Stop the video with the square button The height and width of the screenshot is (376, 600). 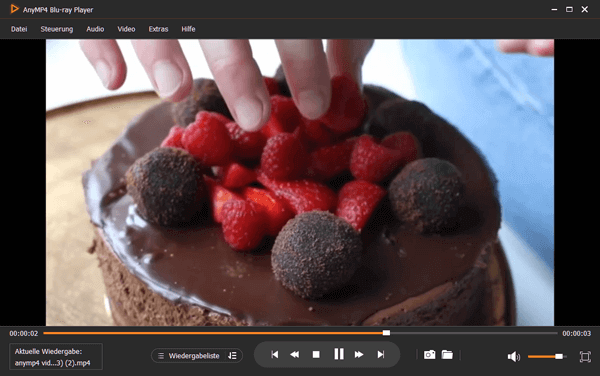pos(316,355)
